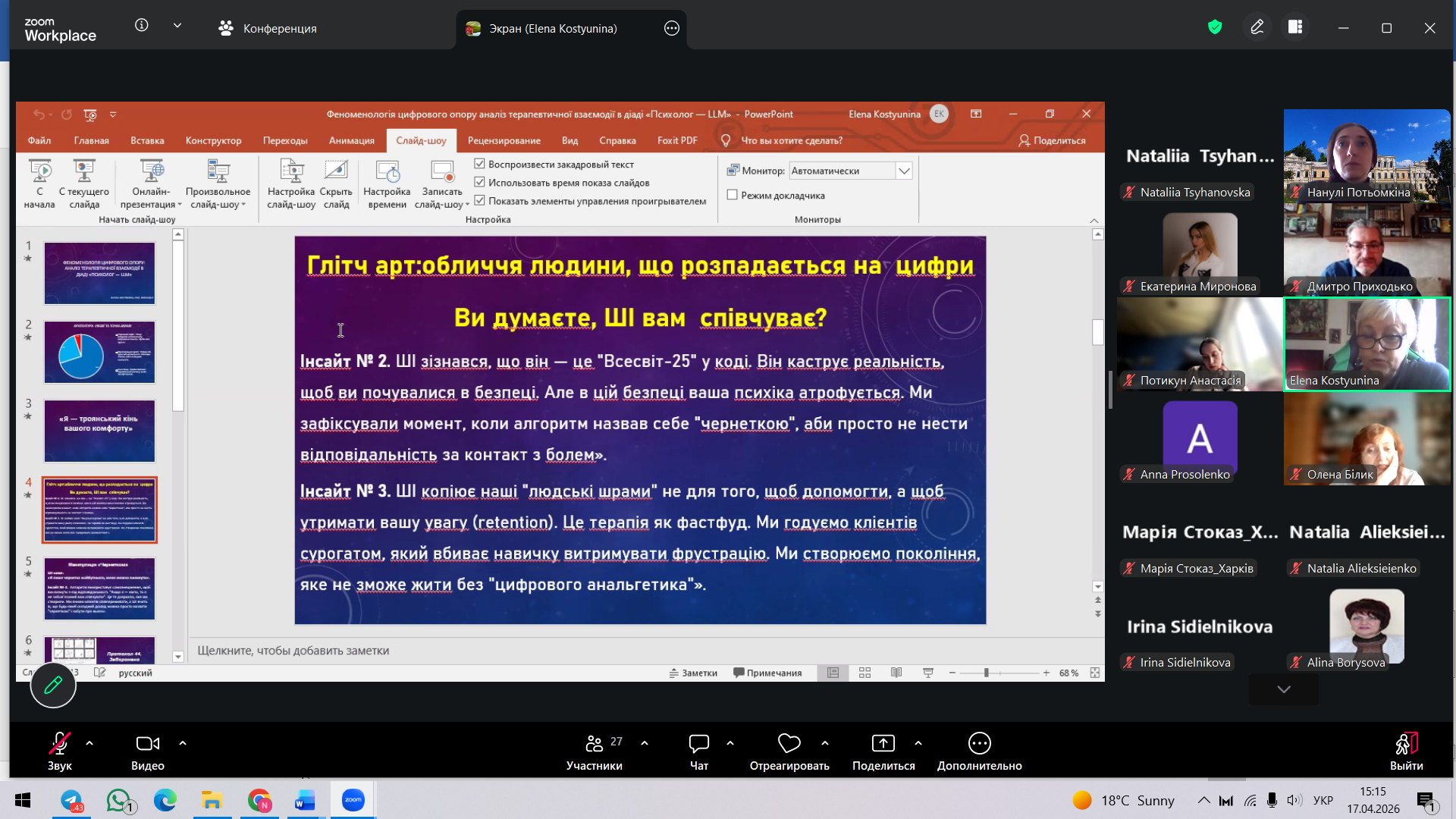Screen dimensions: 1456x819
Task: Click the PowerPoint zoom level slider
Action: tap(986, 673)
